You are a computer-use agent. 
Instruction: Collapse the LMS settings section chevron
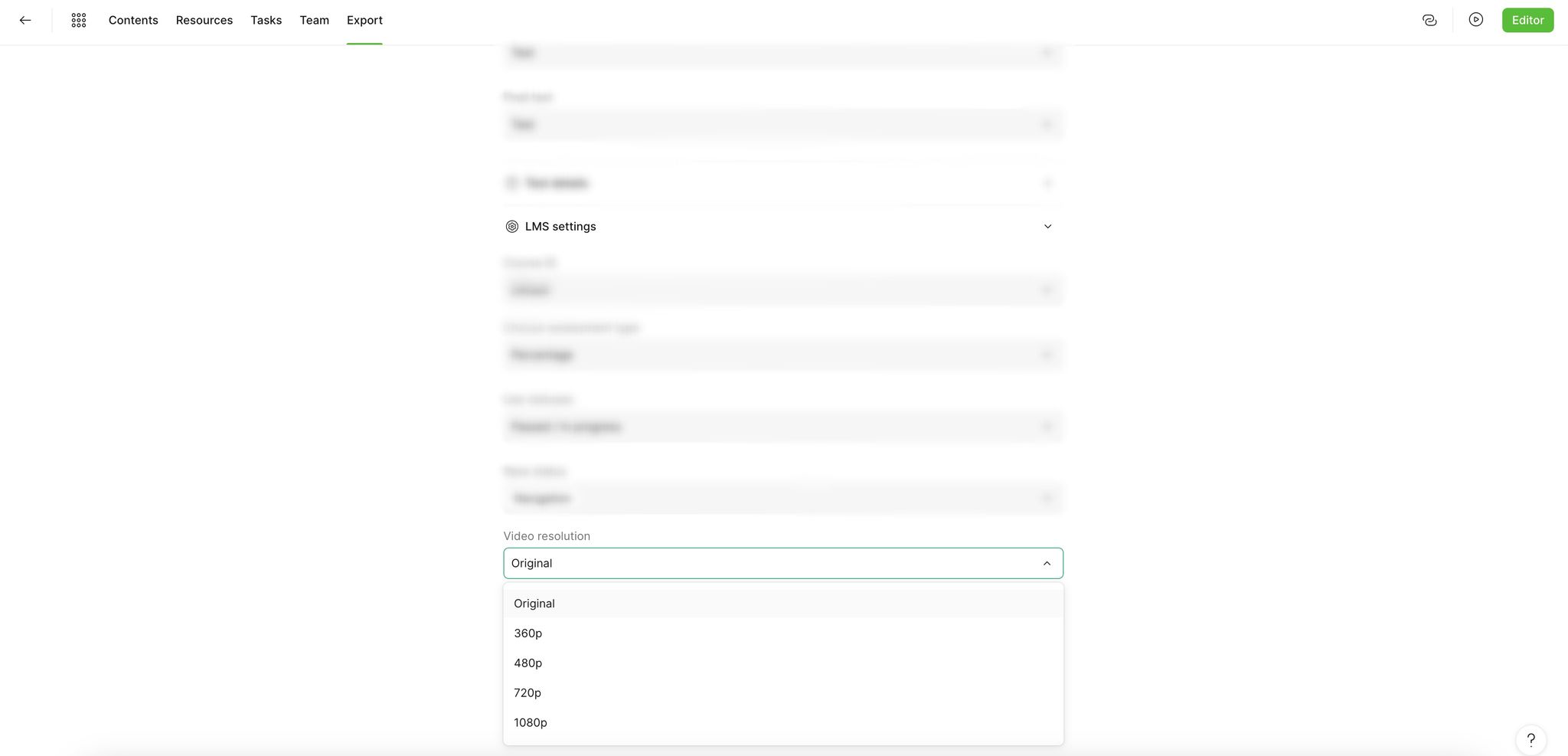click(x=1047, y=227)
